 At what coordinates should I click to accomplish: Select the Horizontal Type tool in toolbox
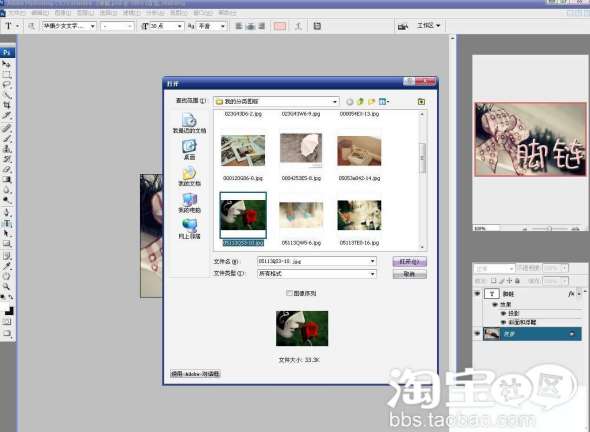6,223
